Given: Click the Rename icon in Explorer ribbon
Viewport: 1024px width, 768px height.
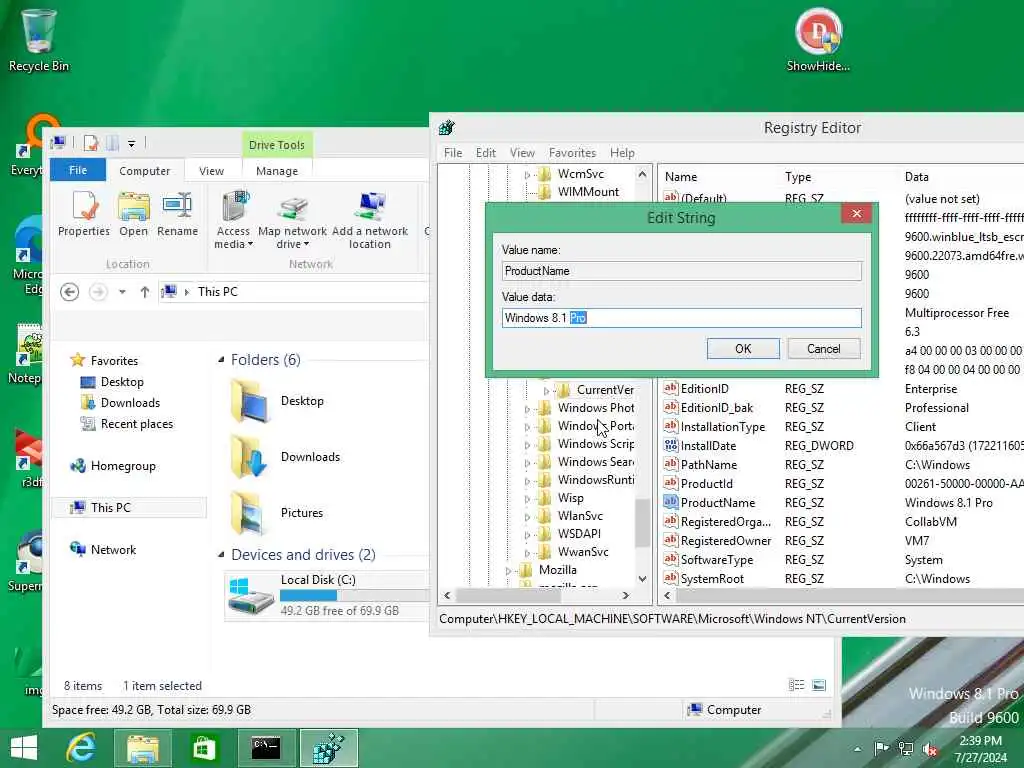Looking at the screenshot, I should tap(177, 214).
